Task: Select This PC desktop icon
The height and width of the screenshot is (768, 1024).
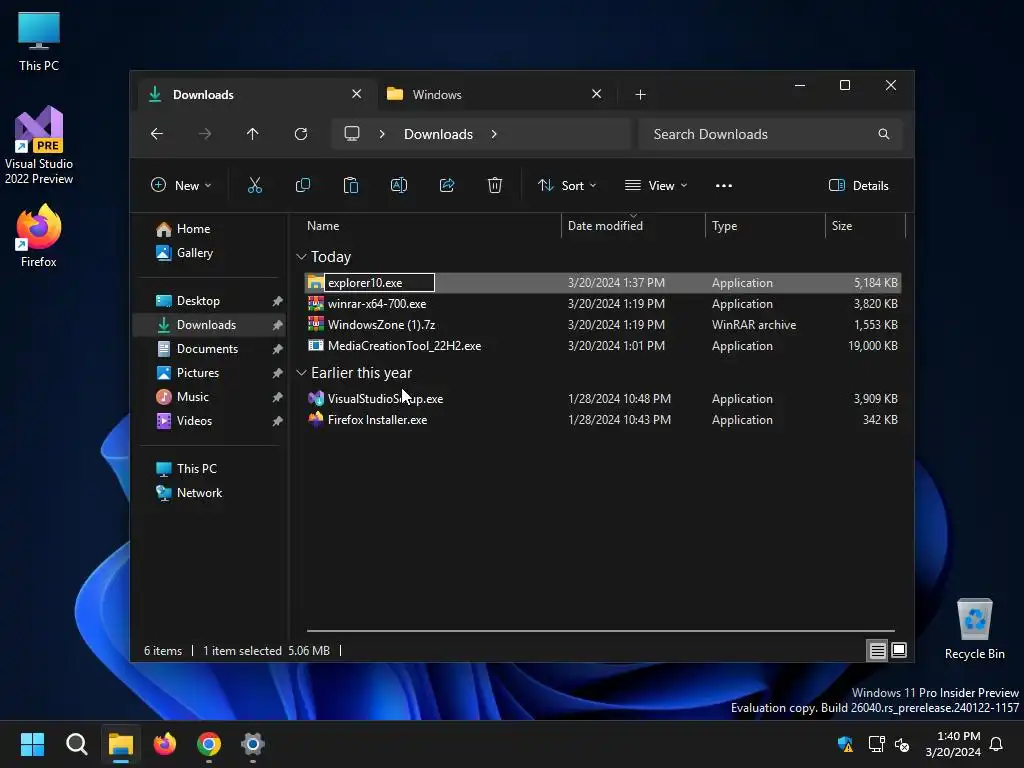Action: 39,41
